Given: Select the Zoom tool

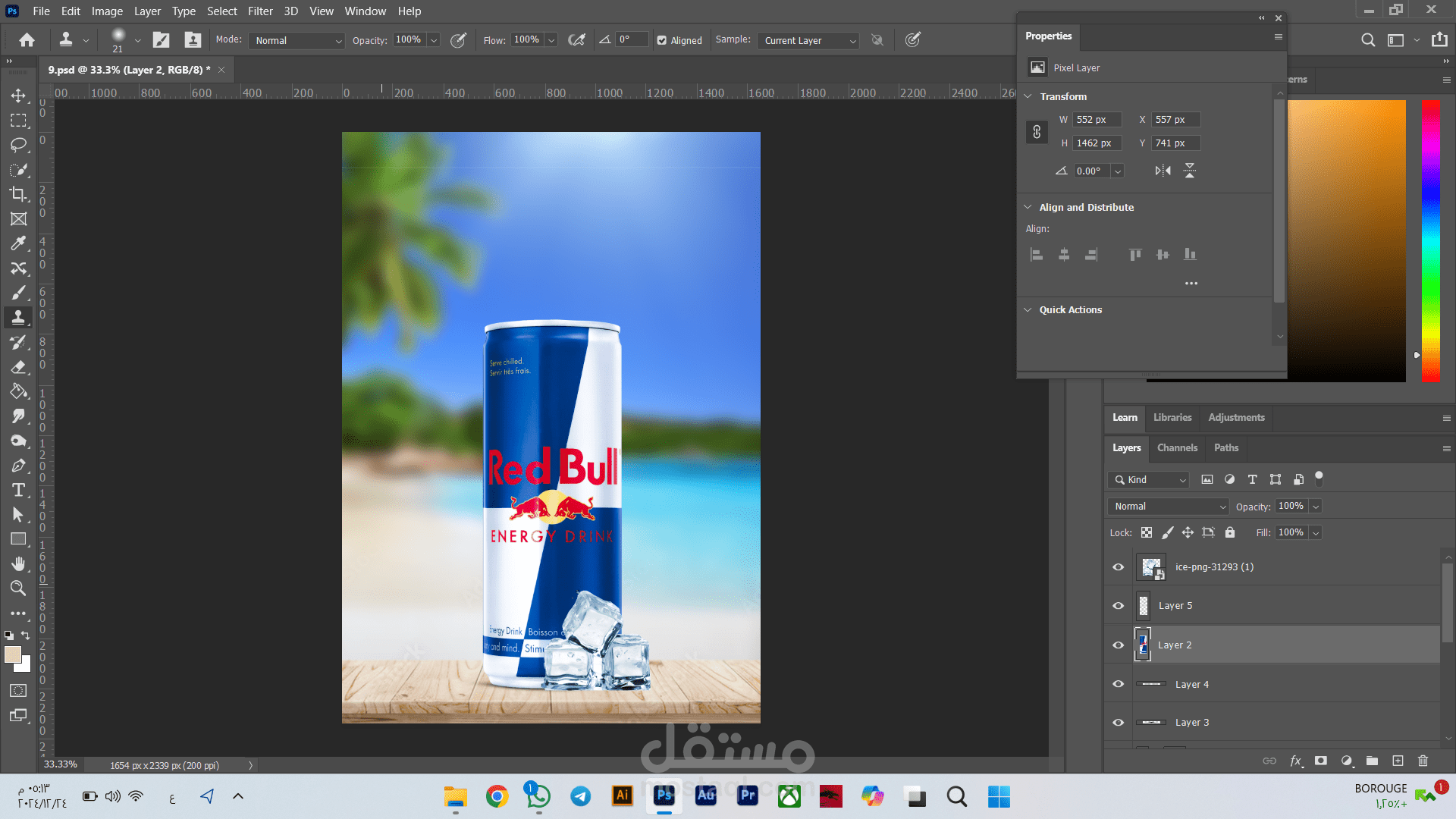Looking at the screenshot, I should (18, 588).
